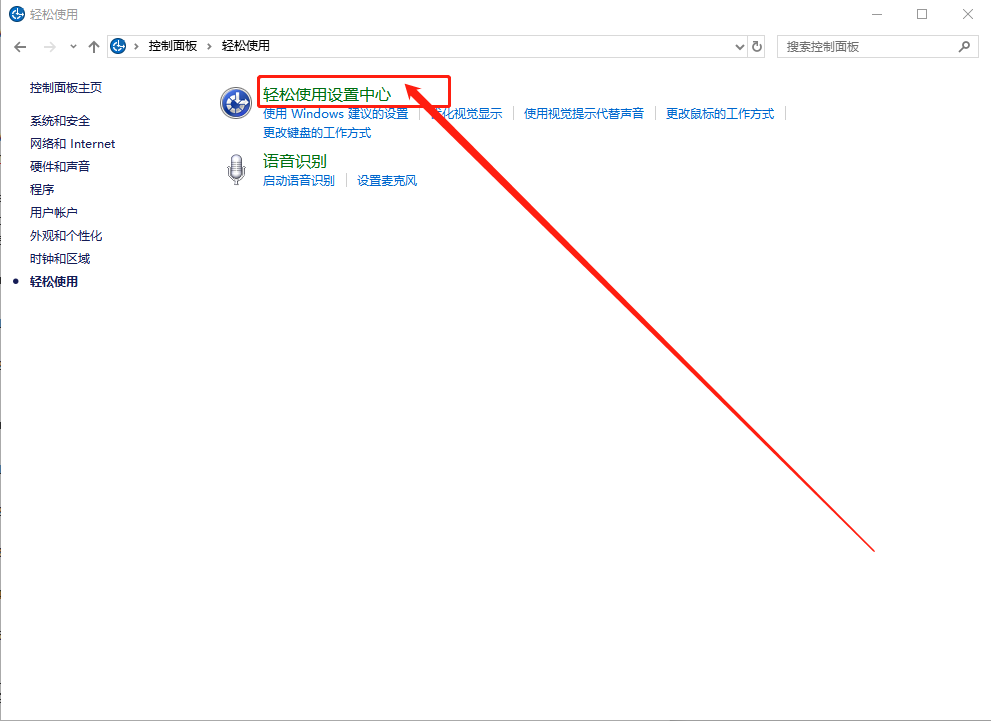Open the 更改鼠标的工作方式 link
Screen dimensions: 991x721
tap(720, 114)
